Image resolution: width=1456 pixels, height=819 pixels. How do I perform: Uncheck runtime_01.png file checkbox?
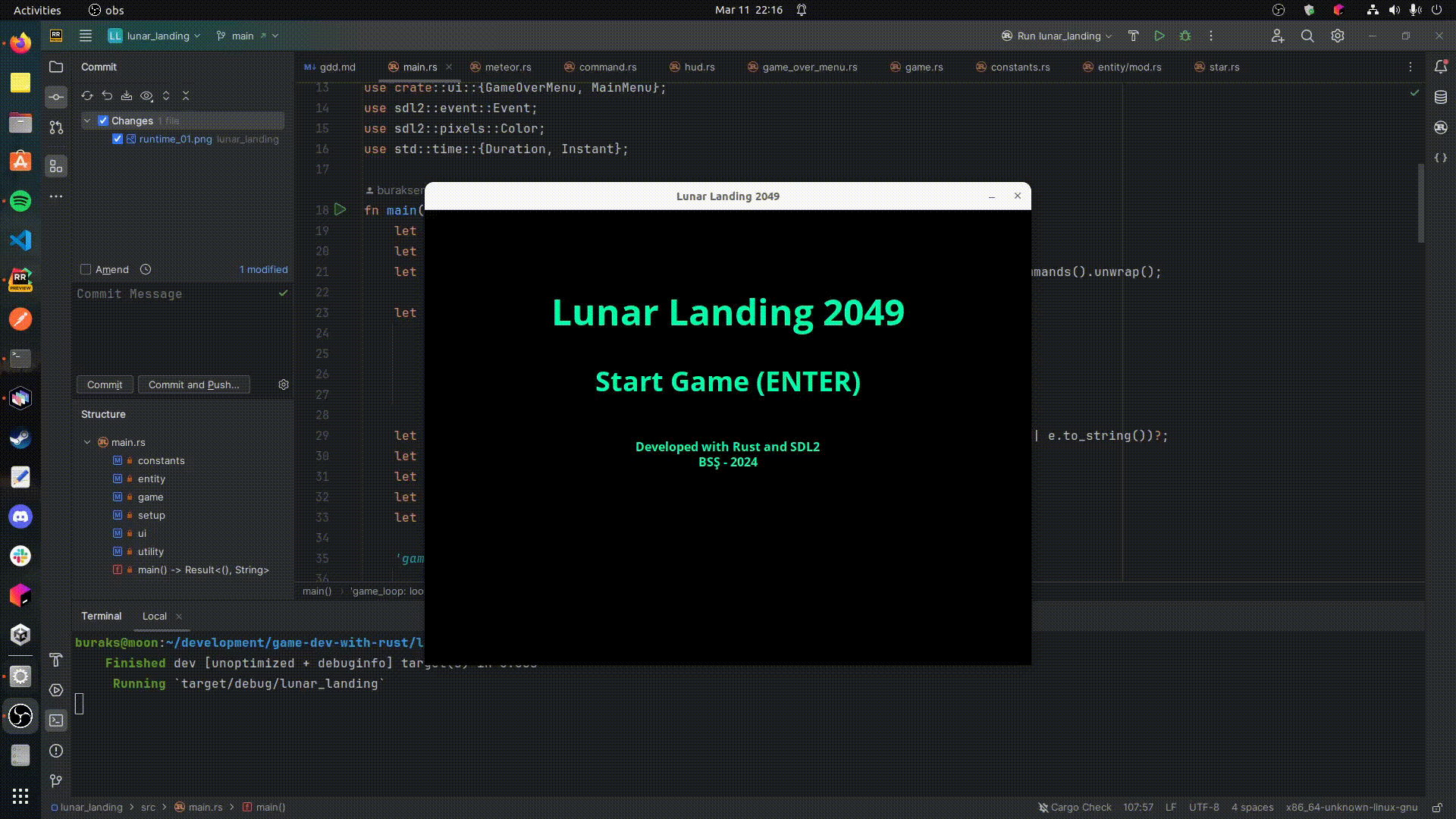(118, 139)
